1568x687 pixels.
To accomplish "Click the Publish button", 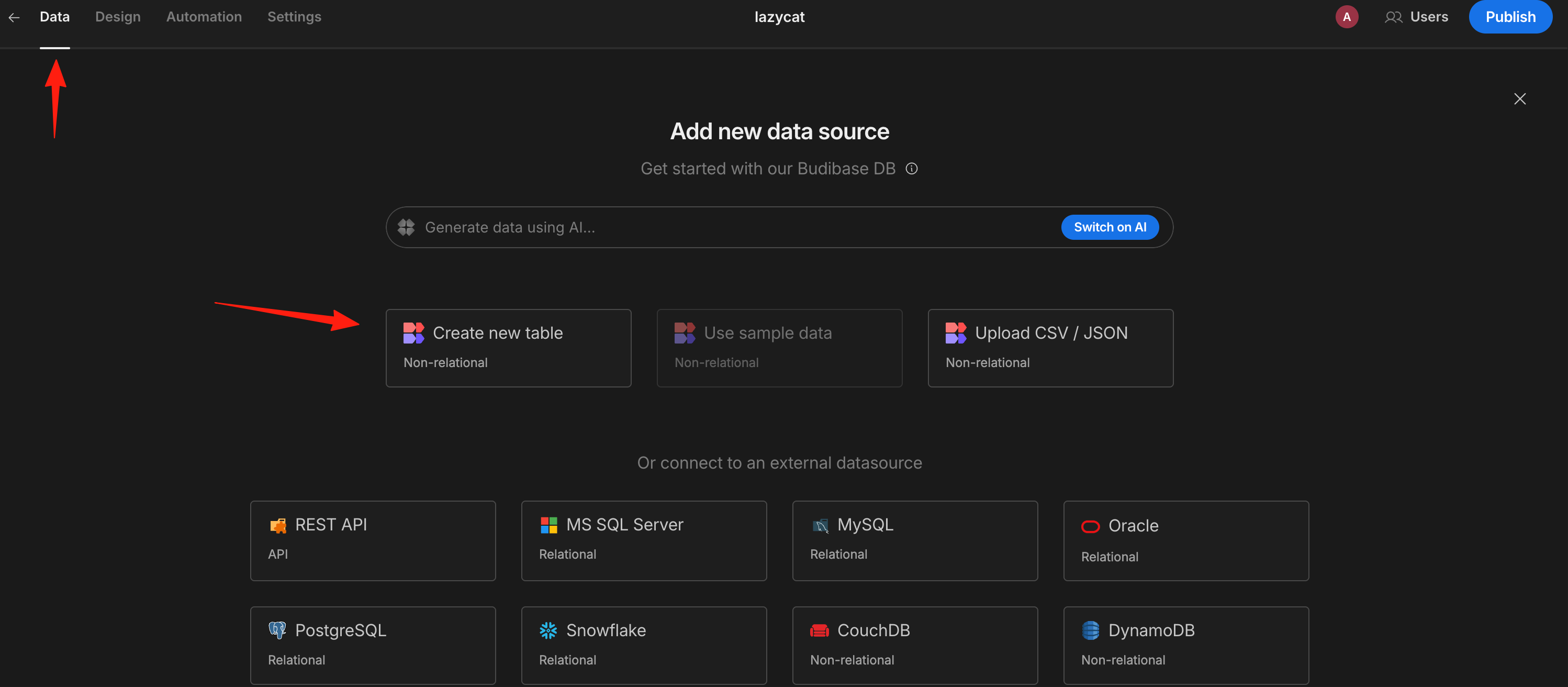I will tap(1510, 17).
